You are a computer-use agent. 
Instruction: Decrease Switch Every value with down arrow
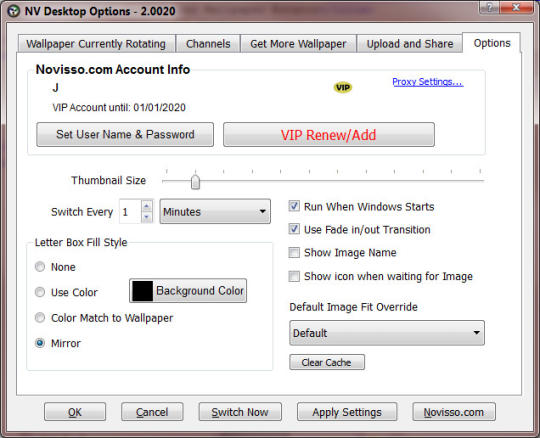pos(147,217)
